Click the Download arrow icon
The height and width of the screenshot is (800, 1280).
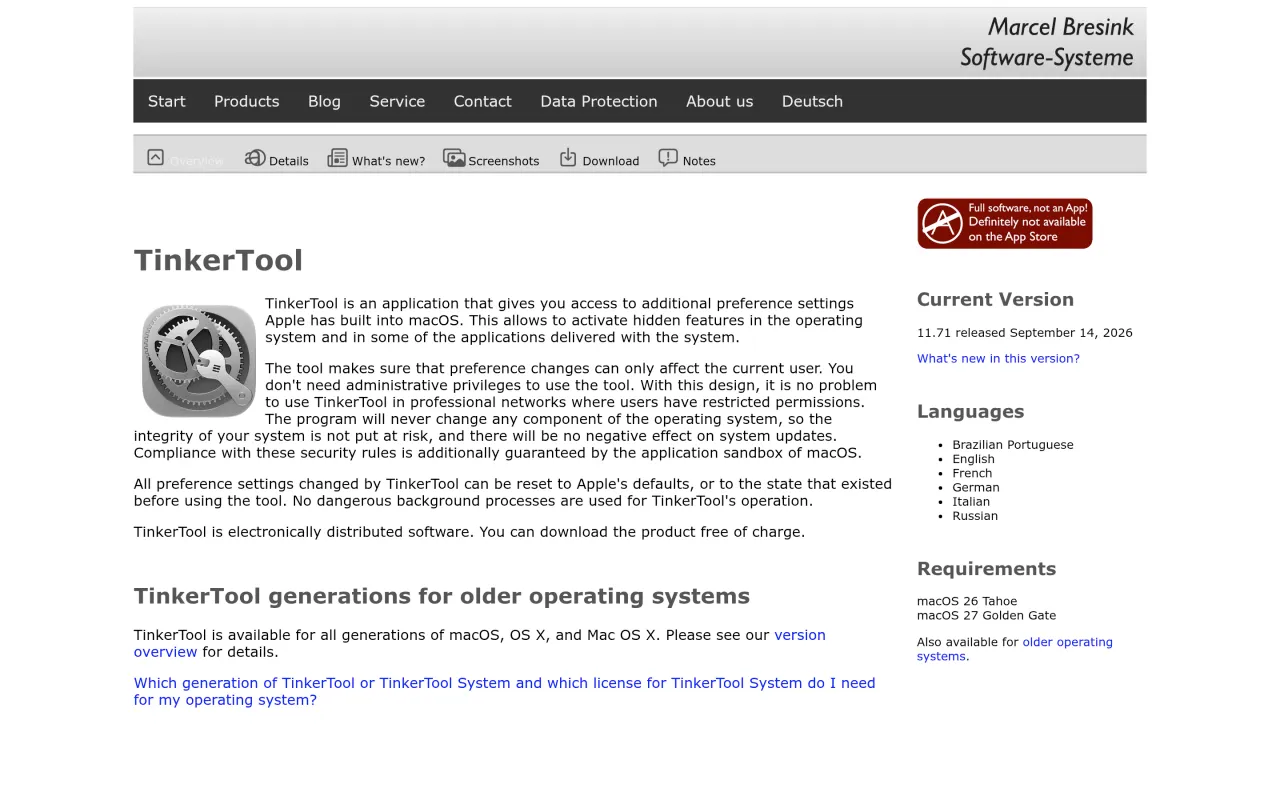coord(568,157)
